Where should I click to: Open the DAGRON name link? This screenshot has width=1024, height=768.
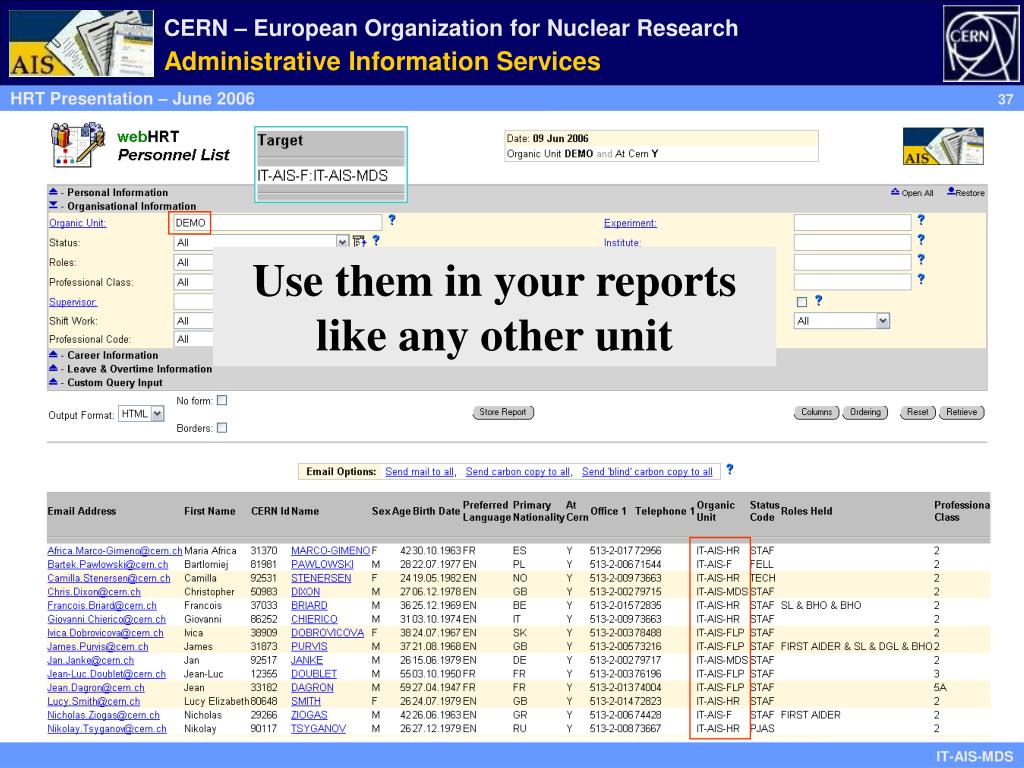coord(312,687)
